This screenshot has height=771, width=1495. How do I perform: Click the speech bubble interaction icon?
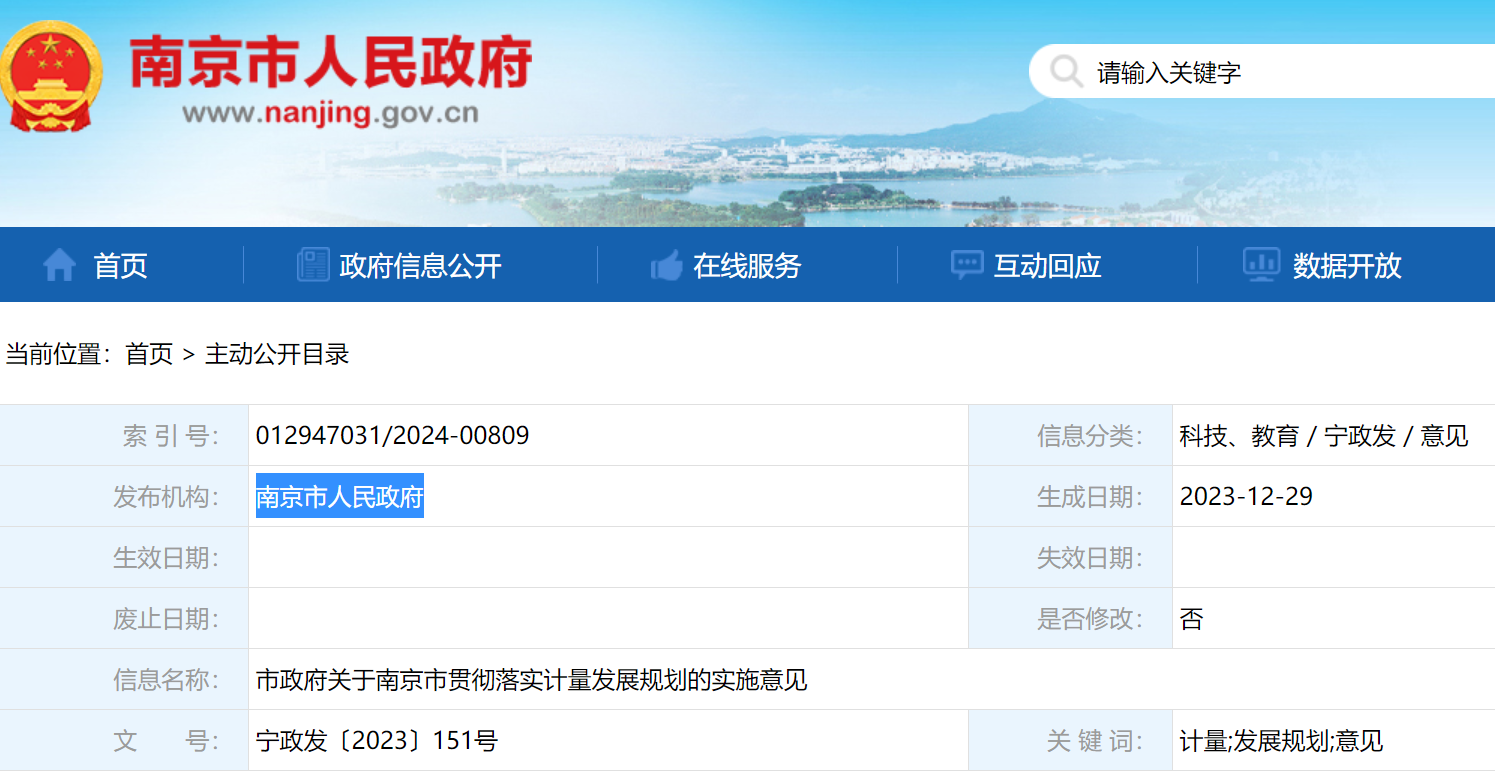point(966,265)
